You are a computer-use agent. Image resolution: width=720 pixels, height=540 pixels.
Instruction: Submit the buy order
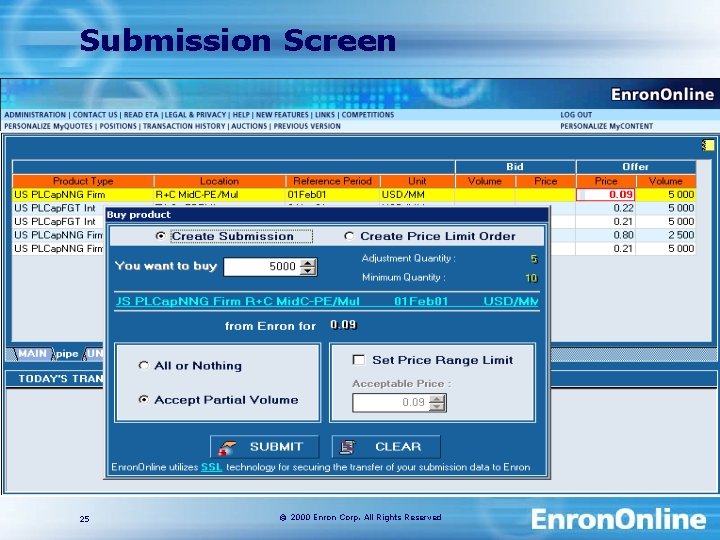tap(264, 447)
